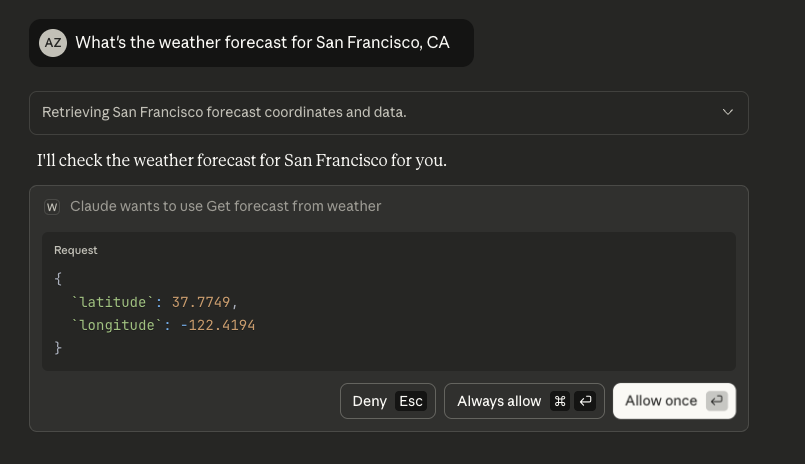This screenshot has width=805, height=464.
Task: Allow the weather tool once
Action: (x=674, y=401)
